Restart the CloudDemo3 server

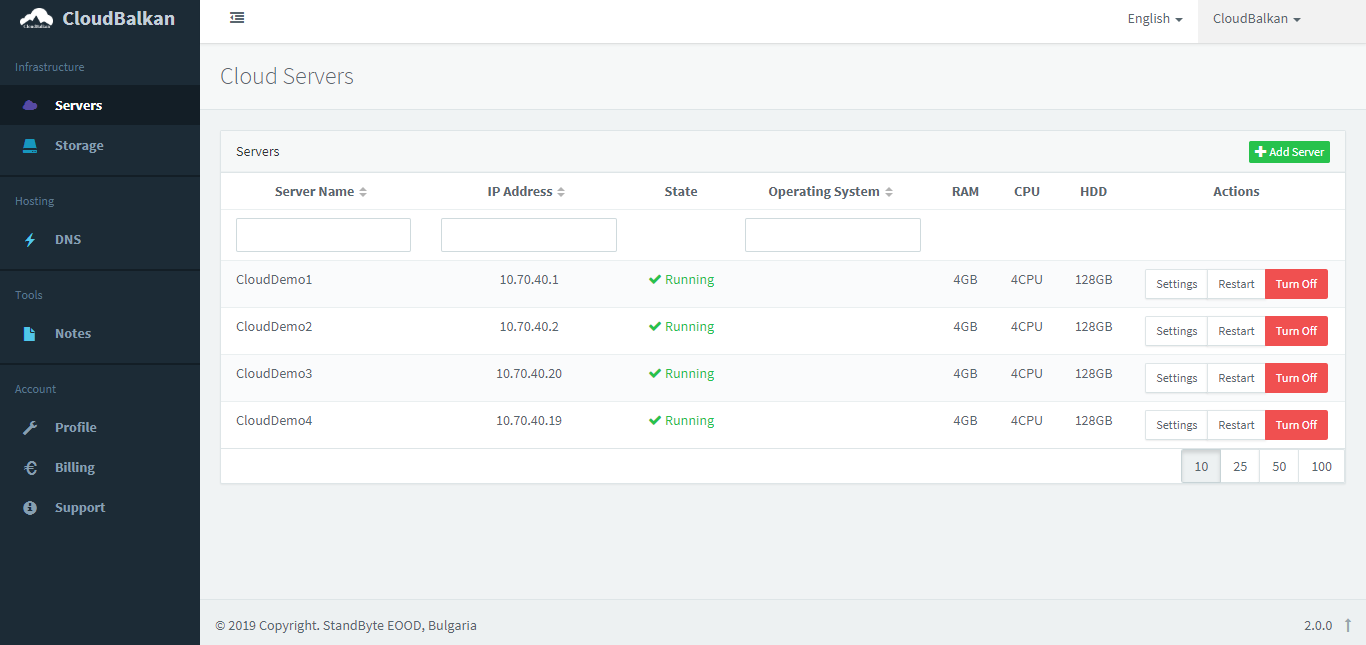[1236, 378]
